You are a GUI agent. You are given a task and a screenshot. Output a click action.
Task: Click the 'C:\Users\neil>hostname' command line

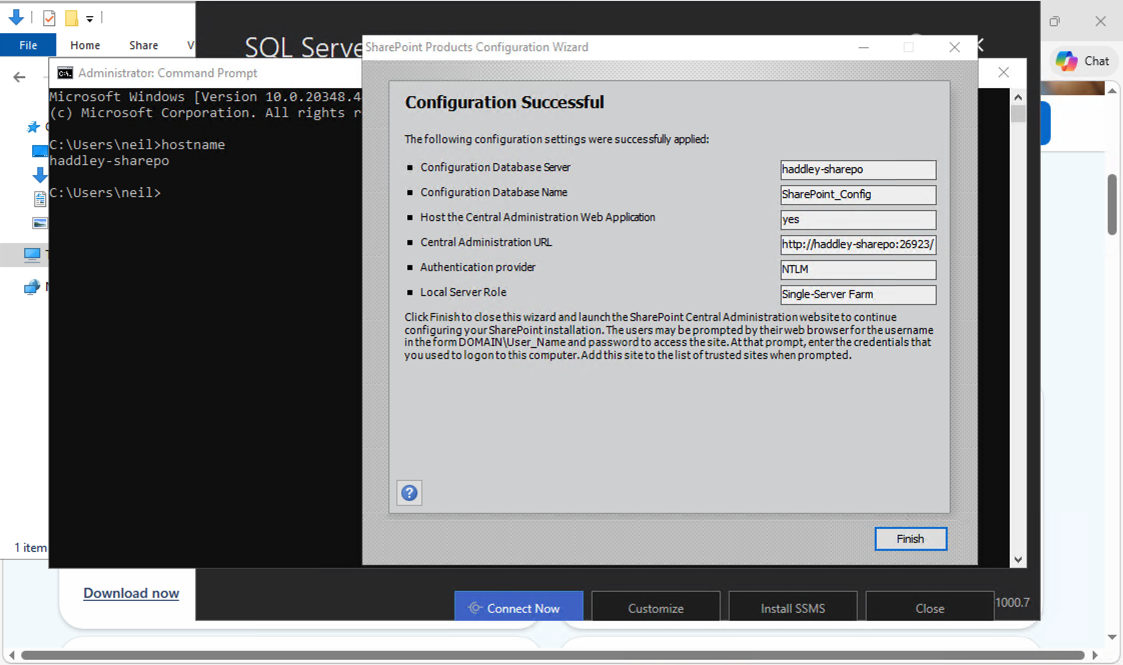[x=137, y=145]
